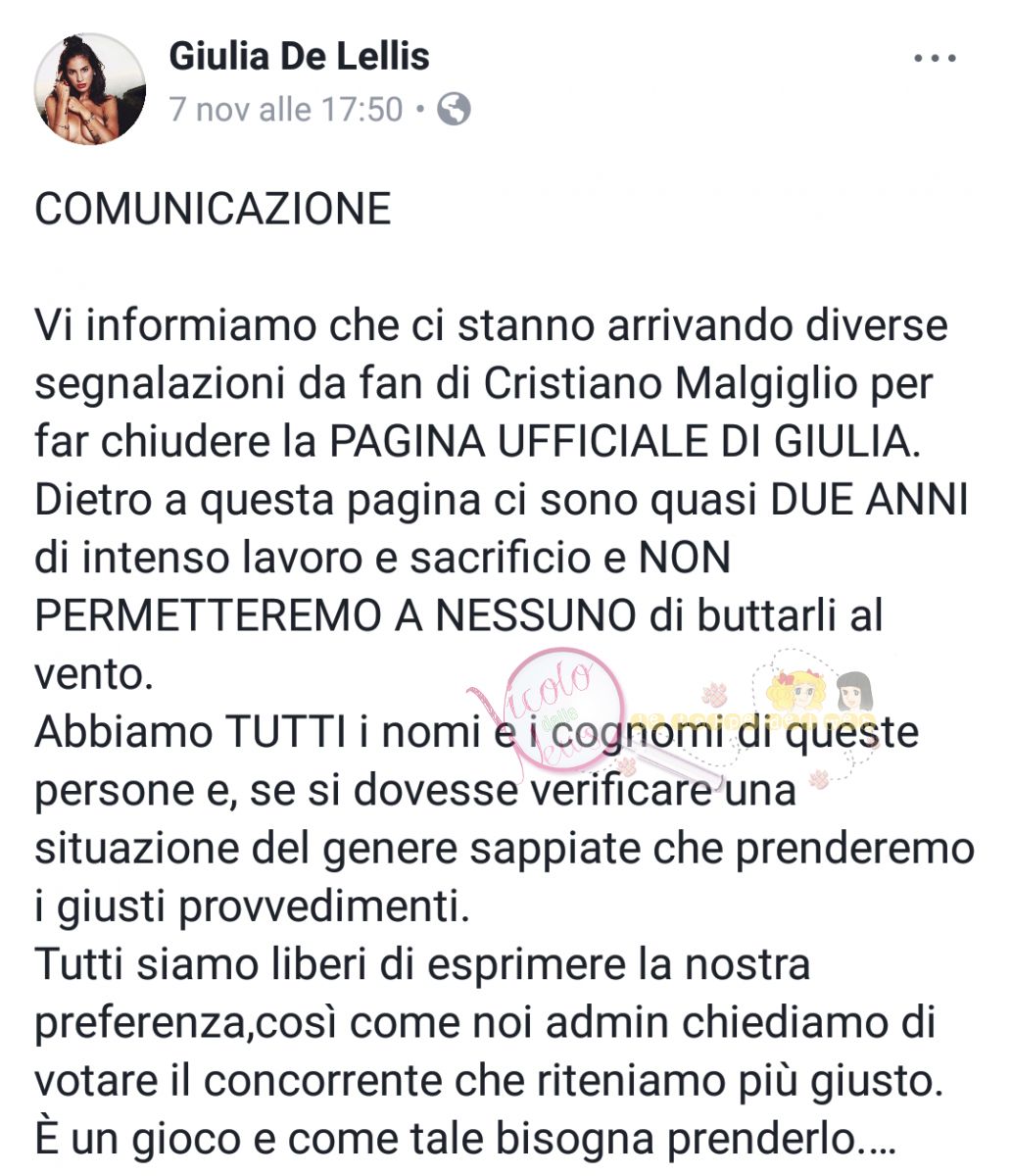1011x1176 pixels.
Task: Click the line beginning Vi informiamo che
Action: [x=492, y=326]
